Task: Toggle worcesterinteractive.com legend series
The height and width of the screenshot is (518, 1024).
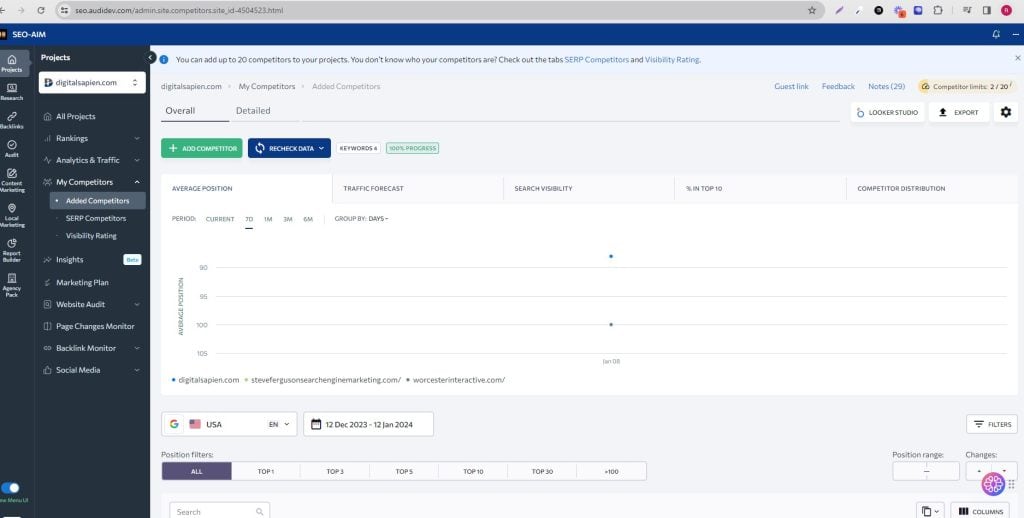Action: click(455, 380)
